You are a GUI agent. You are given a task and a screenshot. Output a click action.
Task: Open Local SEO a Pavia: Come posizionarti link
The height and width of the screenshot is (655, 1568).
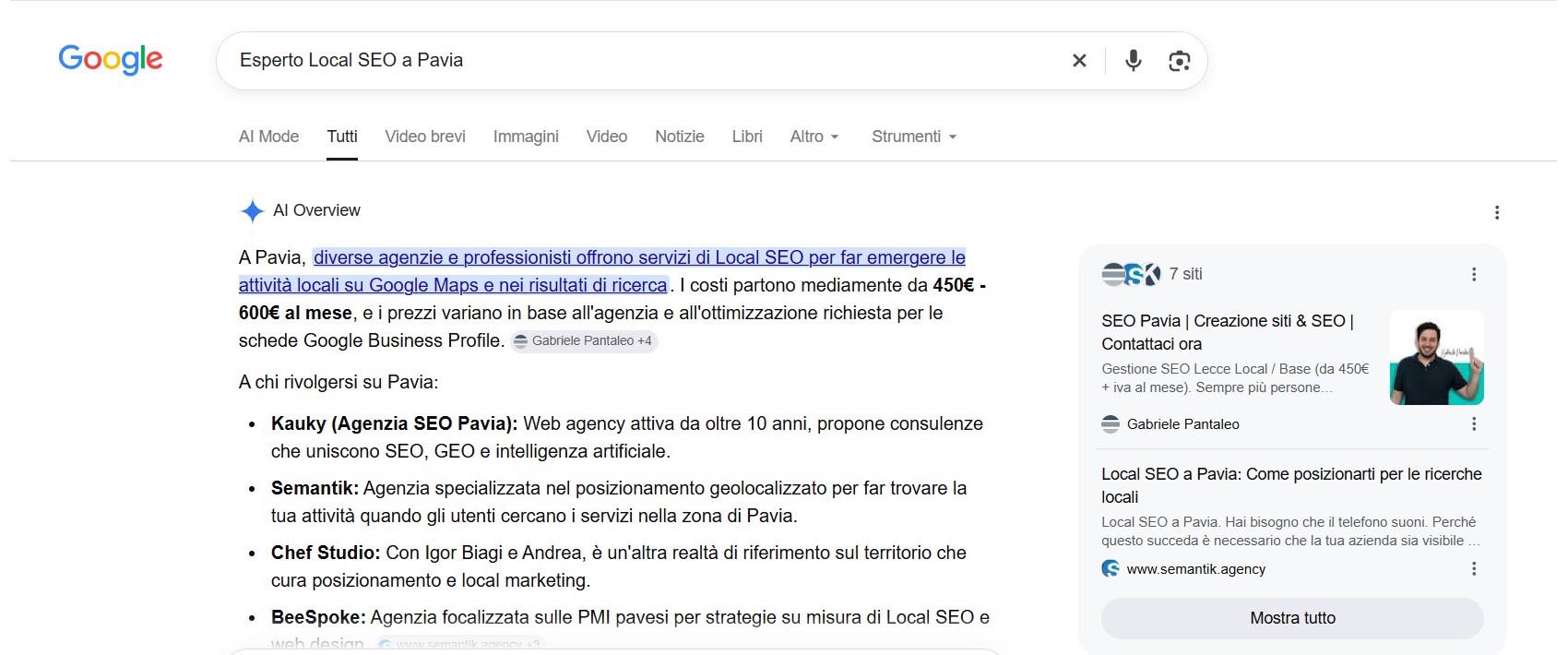pos(1291,485)
